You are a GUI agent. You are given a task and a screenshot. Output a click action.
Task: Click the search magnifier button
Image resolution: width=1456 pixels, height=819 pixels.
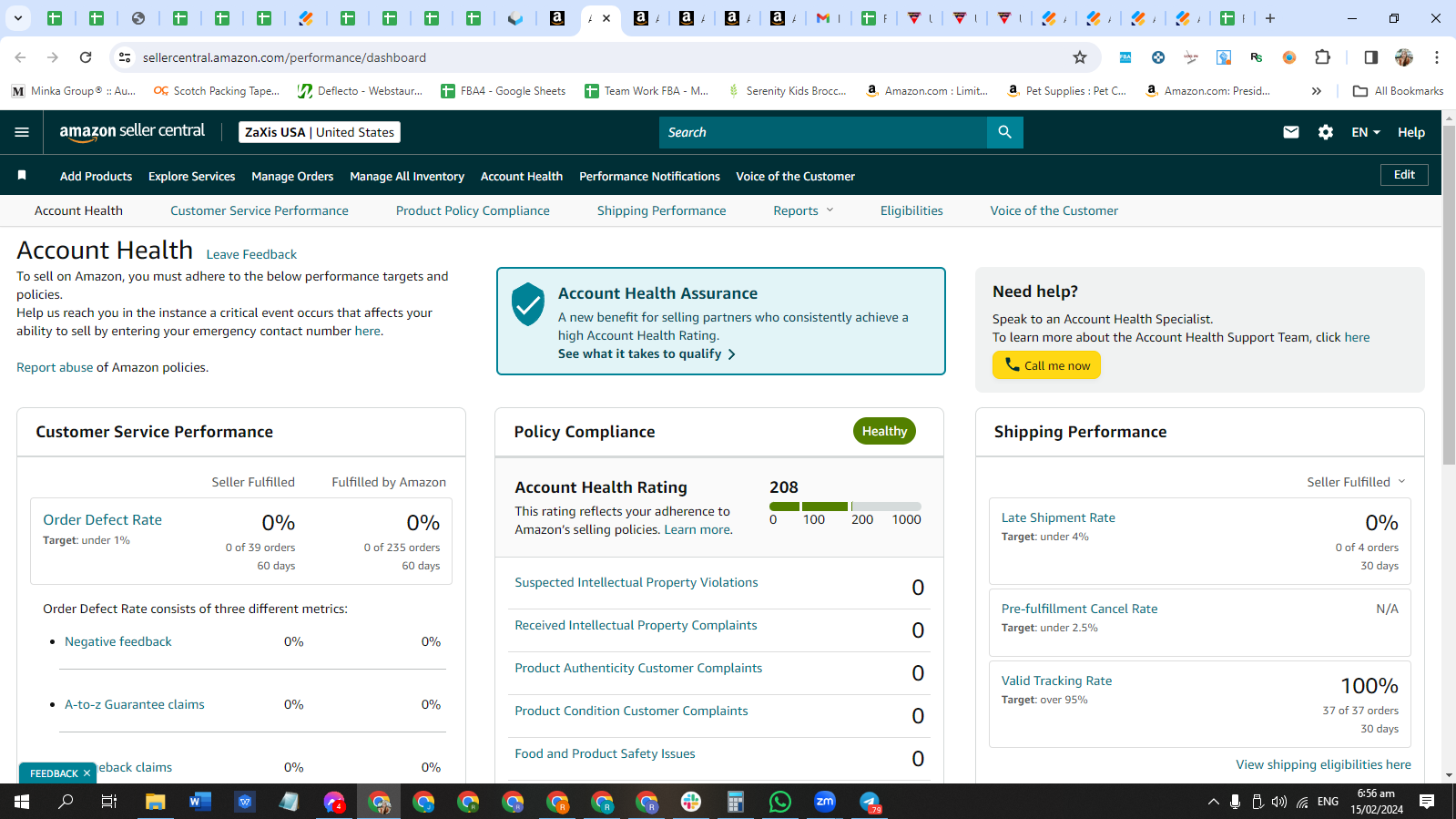click(x=1004, y=132)
